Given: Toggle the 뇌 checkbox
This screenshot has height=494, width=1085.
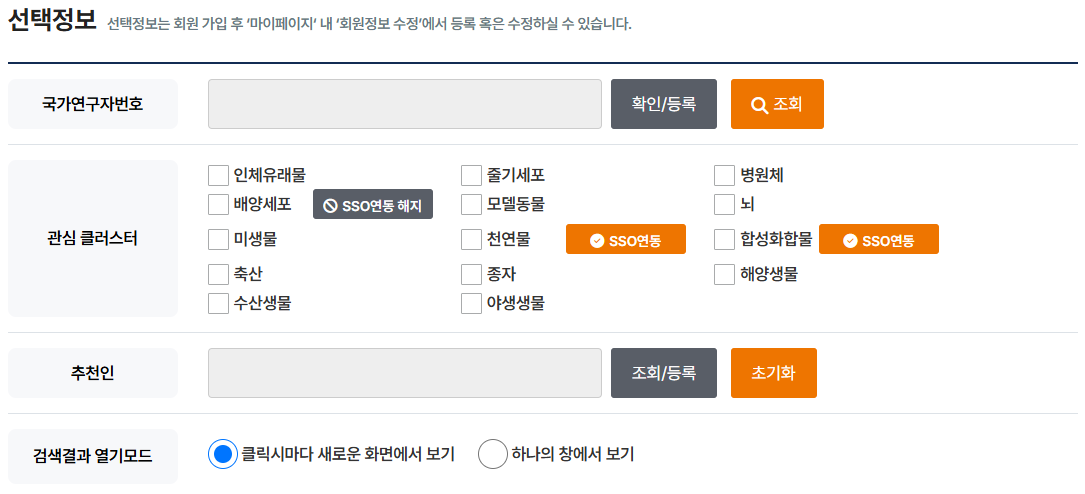Looking at the screenshot, I should (x=724, y=205).
